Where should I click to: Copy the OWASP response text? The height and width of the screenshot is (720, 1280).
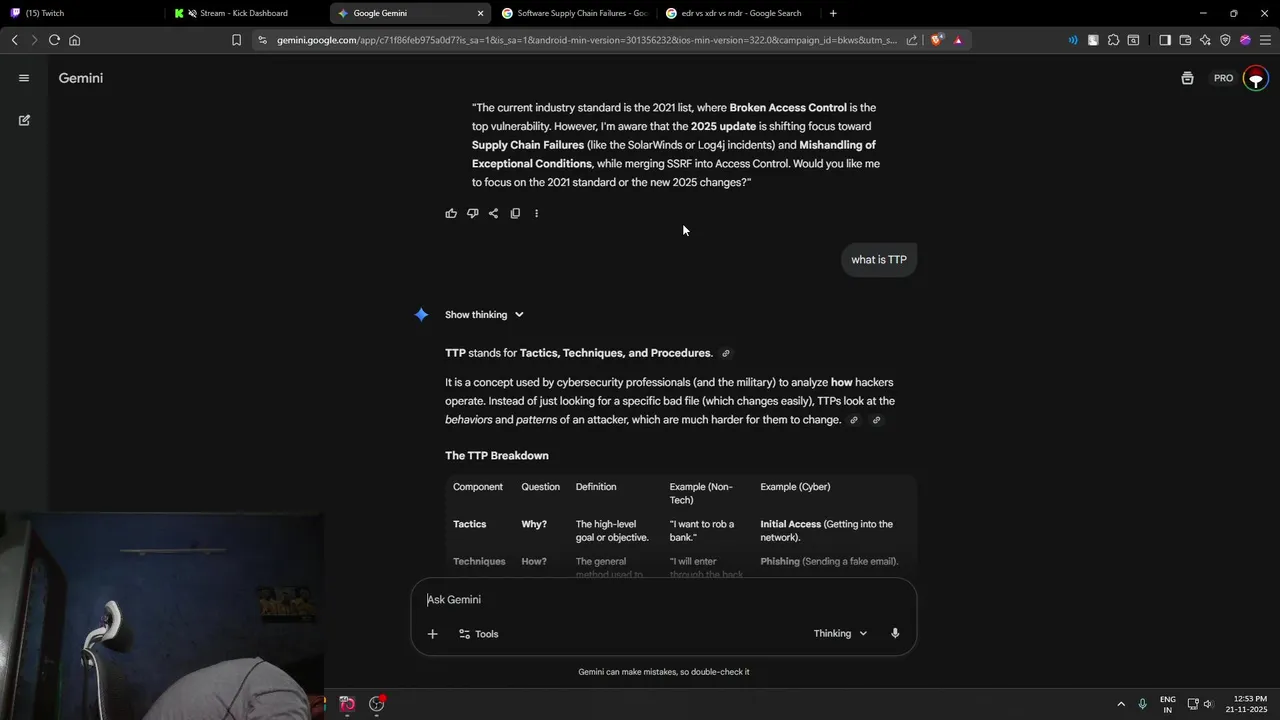coord(515,213)
